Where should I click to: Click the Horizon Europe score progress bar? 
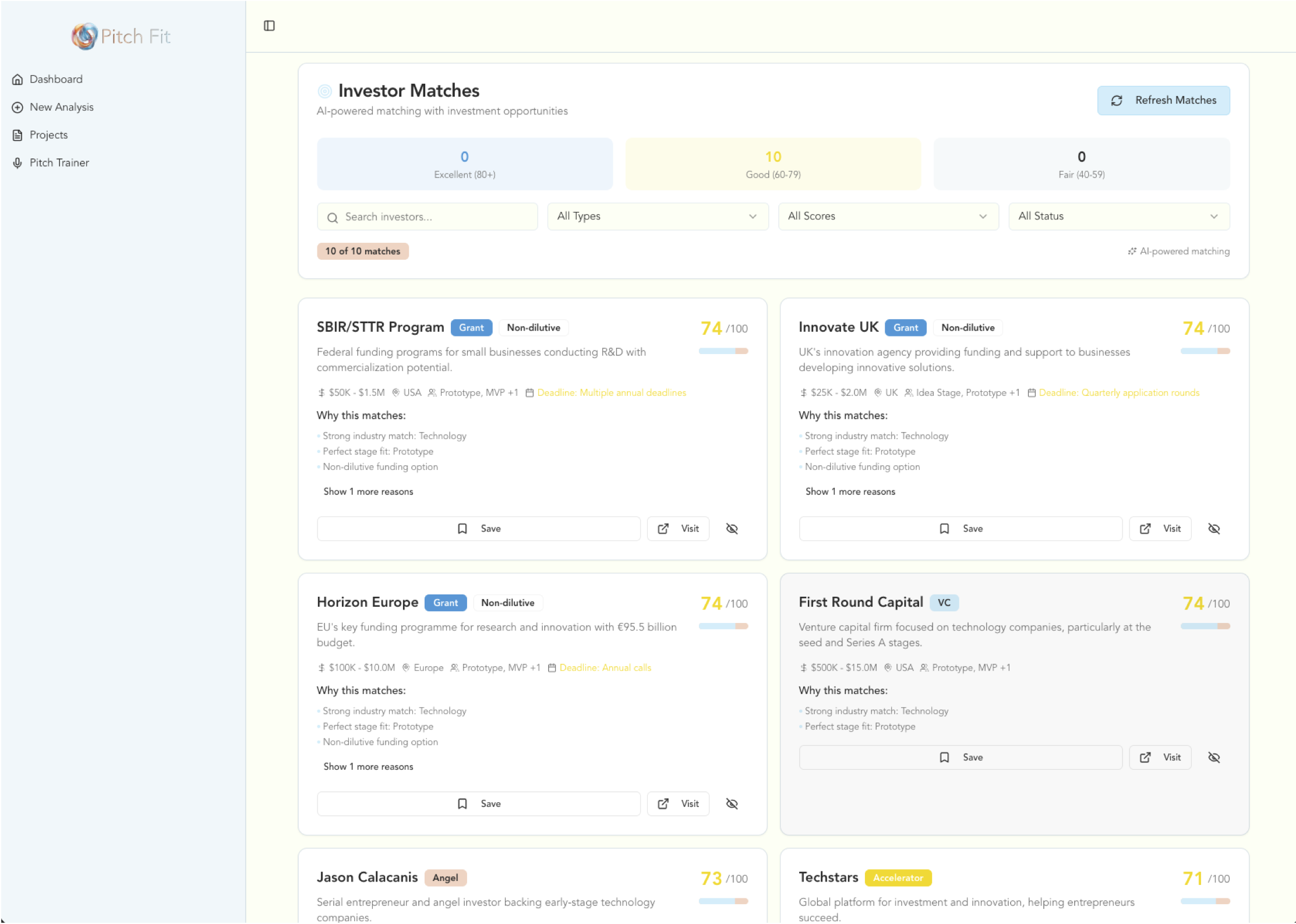(x=723, y=626)
